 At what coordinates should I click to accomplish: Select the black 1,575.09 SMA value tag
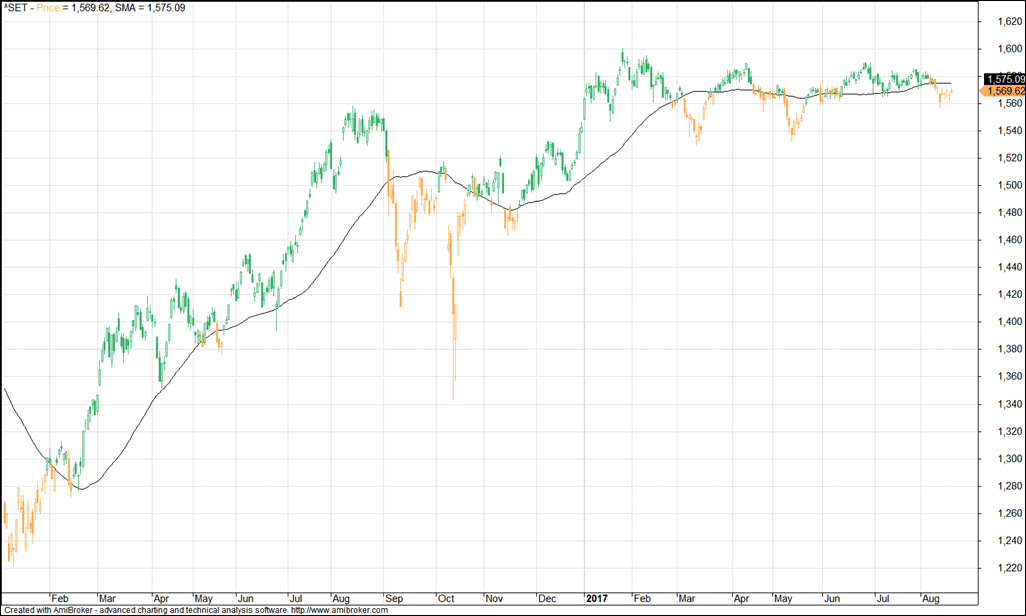(1004, 78)
